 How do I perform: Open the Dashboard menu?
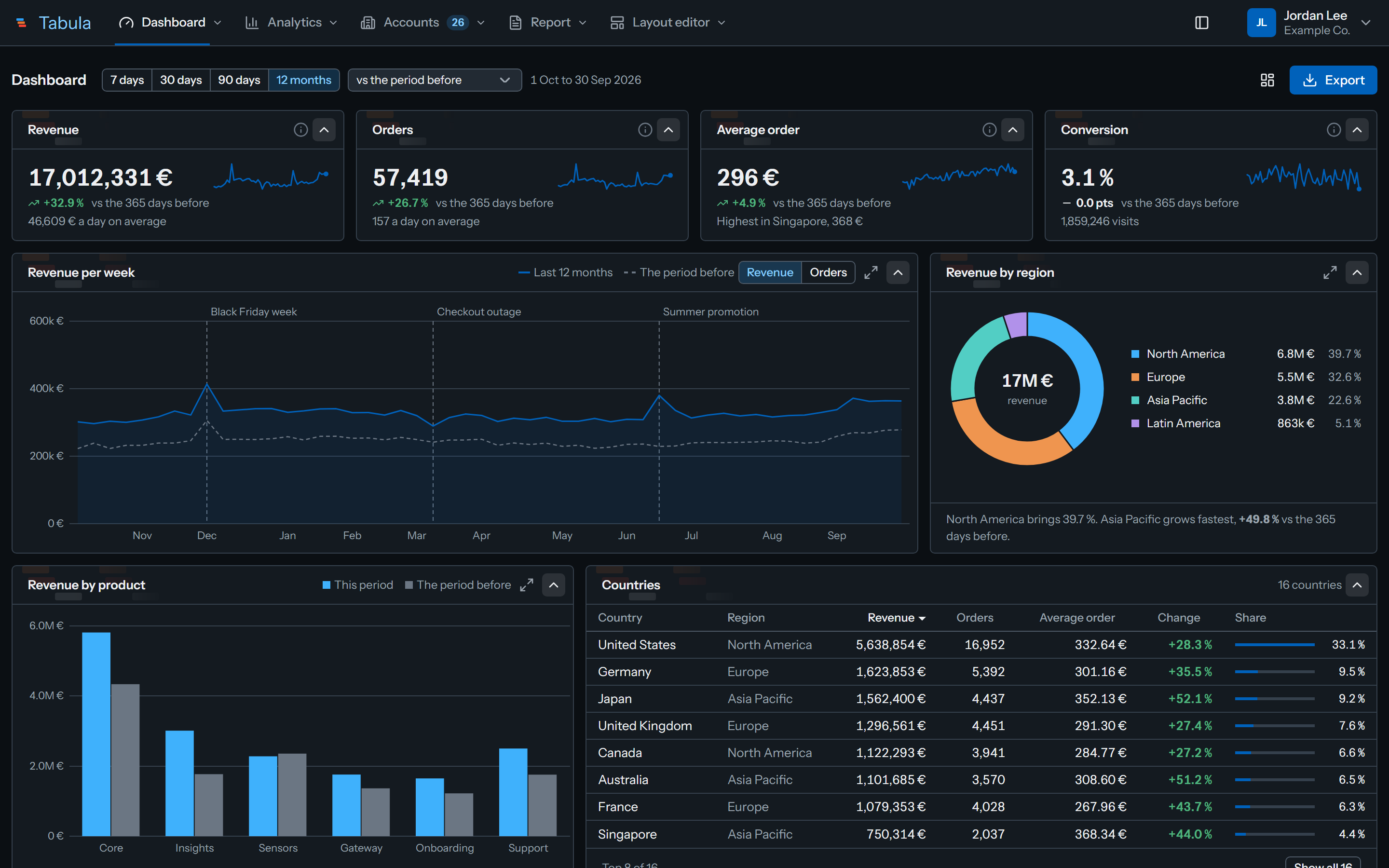(x=170, y=22)
